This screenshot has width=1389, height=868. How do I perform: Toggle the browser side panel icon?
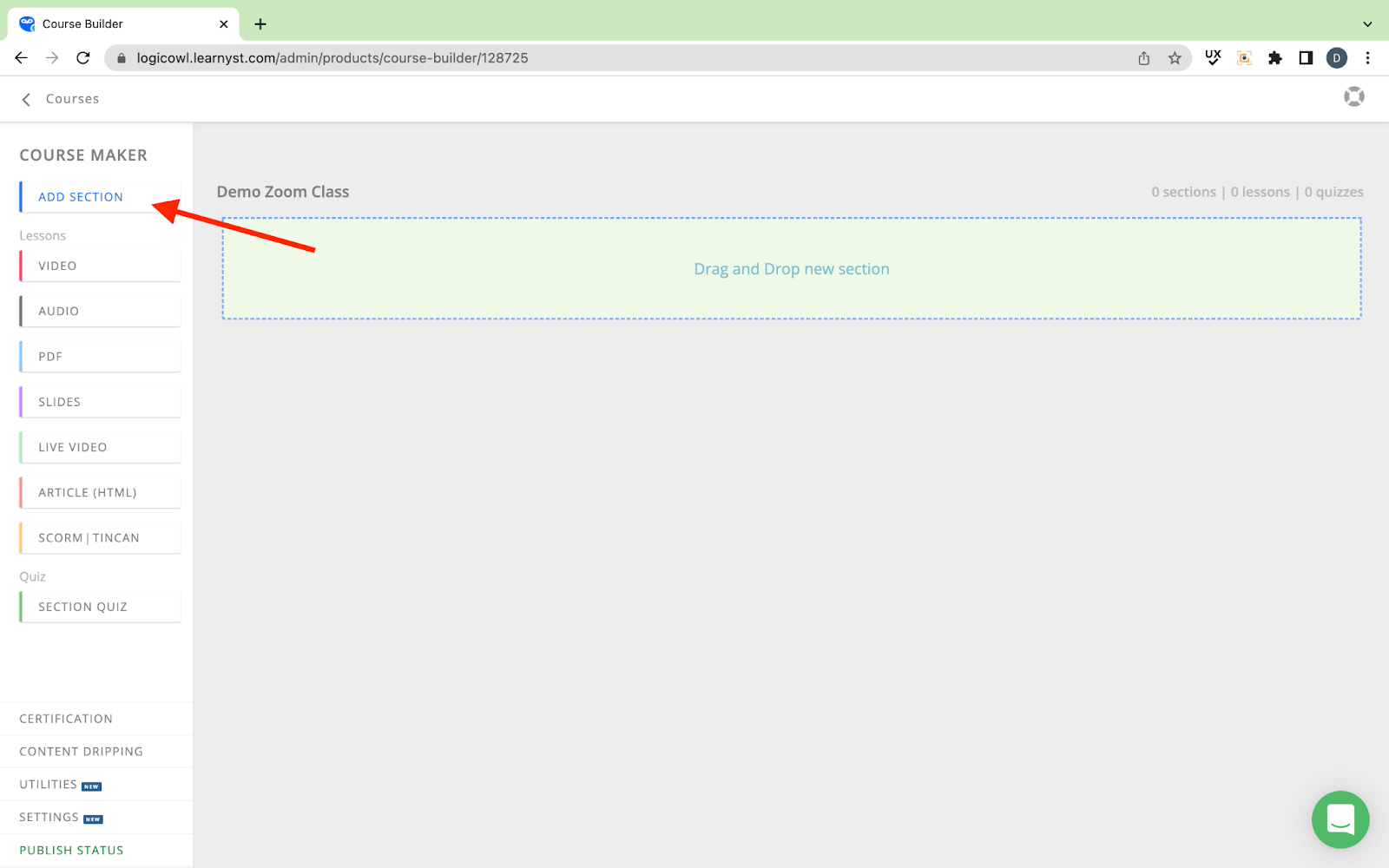1306,58
